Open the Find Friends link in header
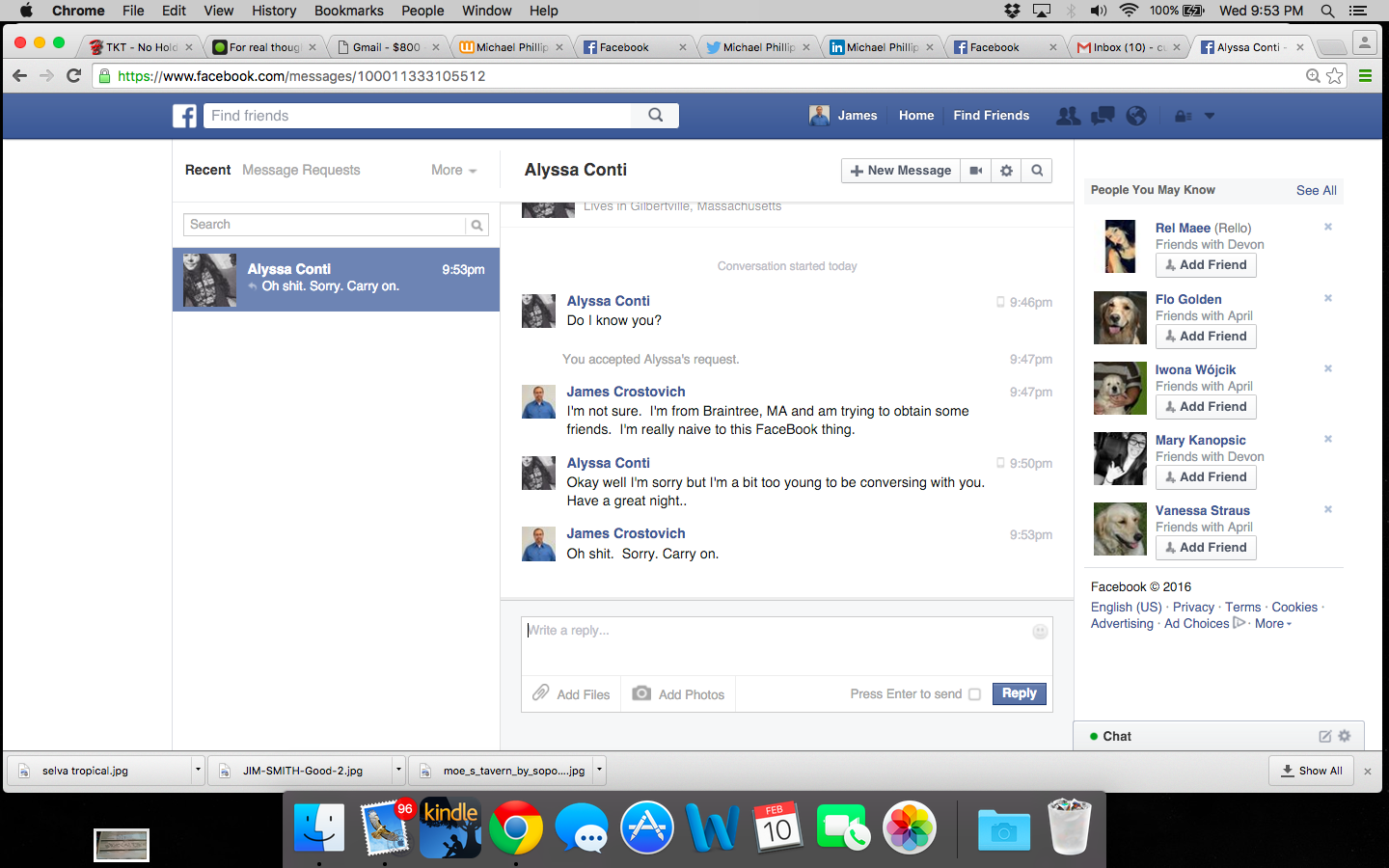This screenshot has width=1389, height=868. pos(991,116)
